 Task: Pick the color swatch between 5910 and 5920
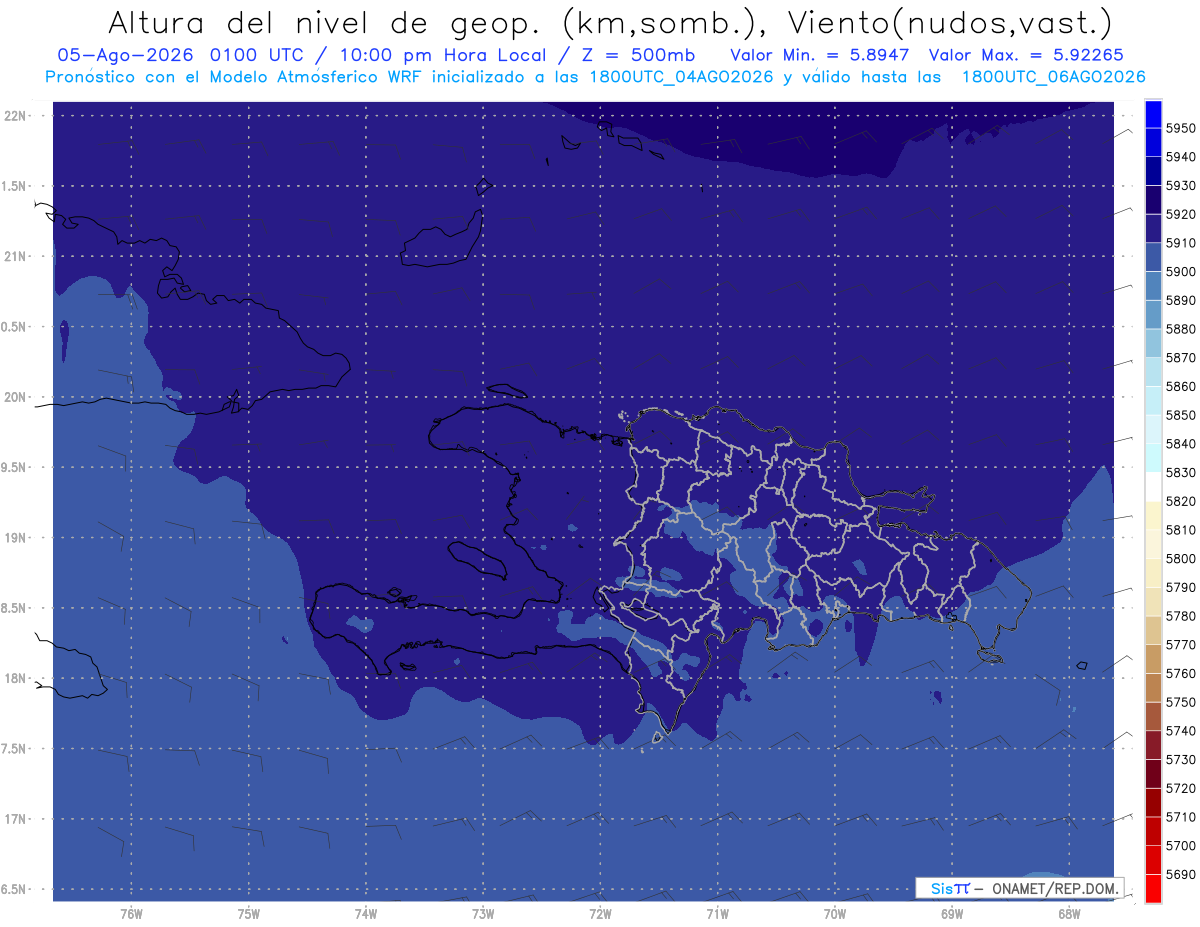tap(1153, 229)
